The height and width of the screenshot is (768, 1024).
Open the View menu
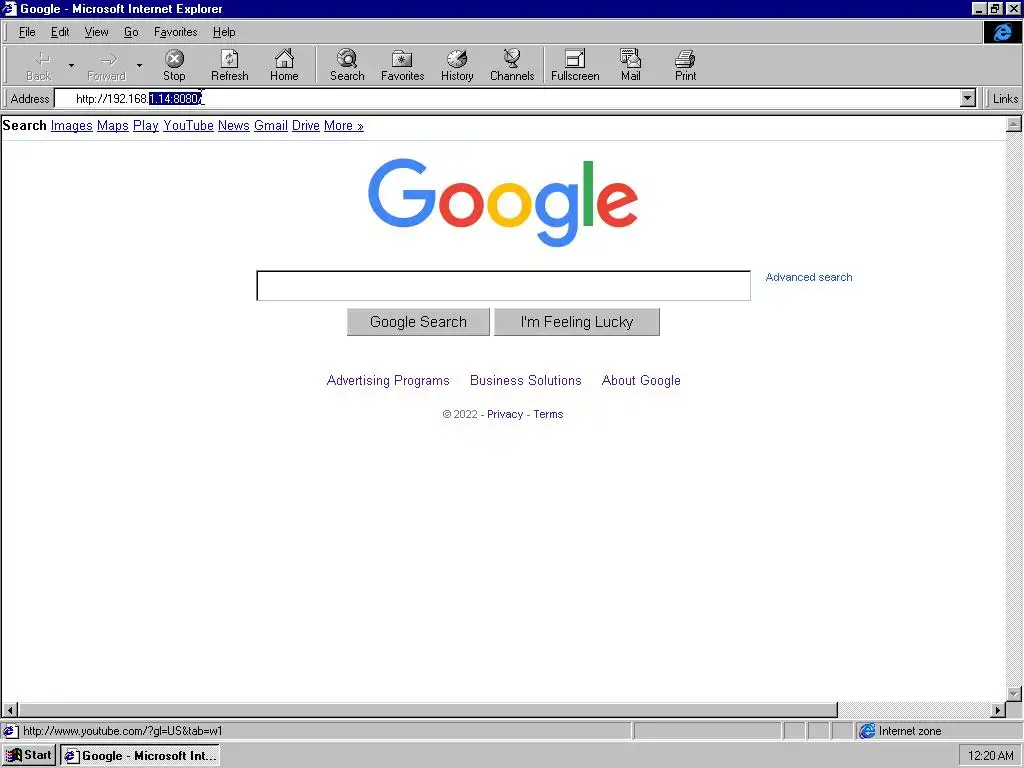click(x=97, y=32)
